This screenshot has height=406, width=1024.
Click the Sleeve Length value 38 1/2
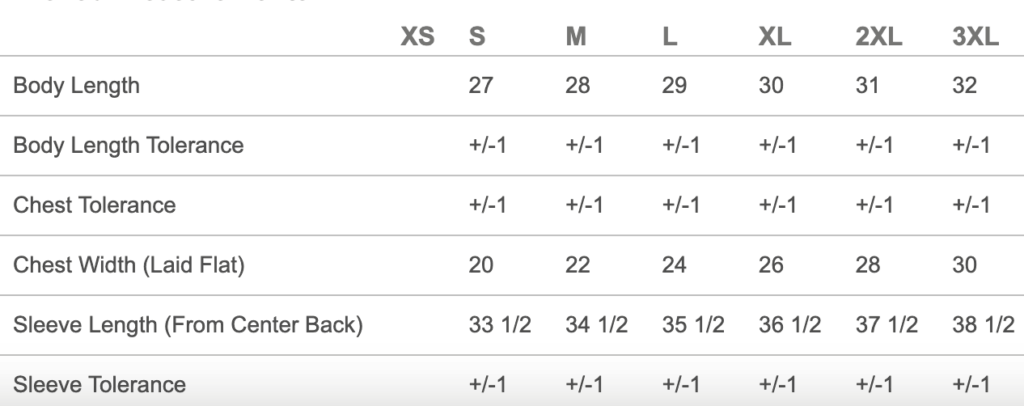pos(984,325)
